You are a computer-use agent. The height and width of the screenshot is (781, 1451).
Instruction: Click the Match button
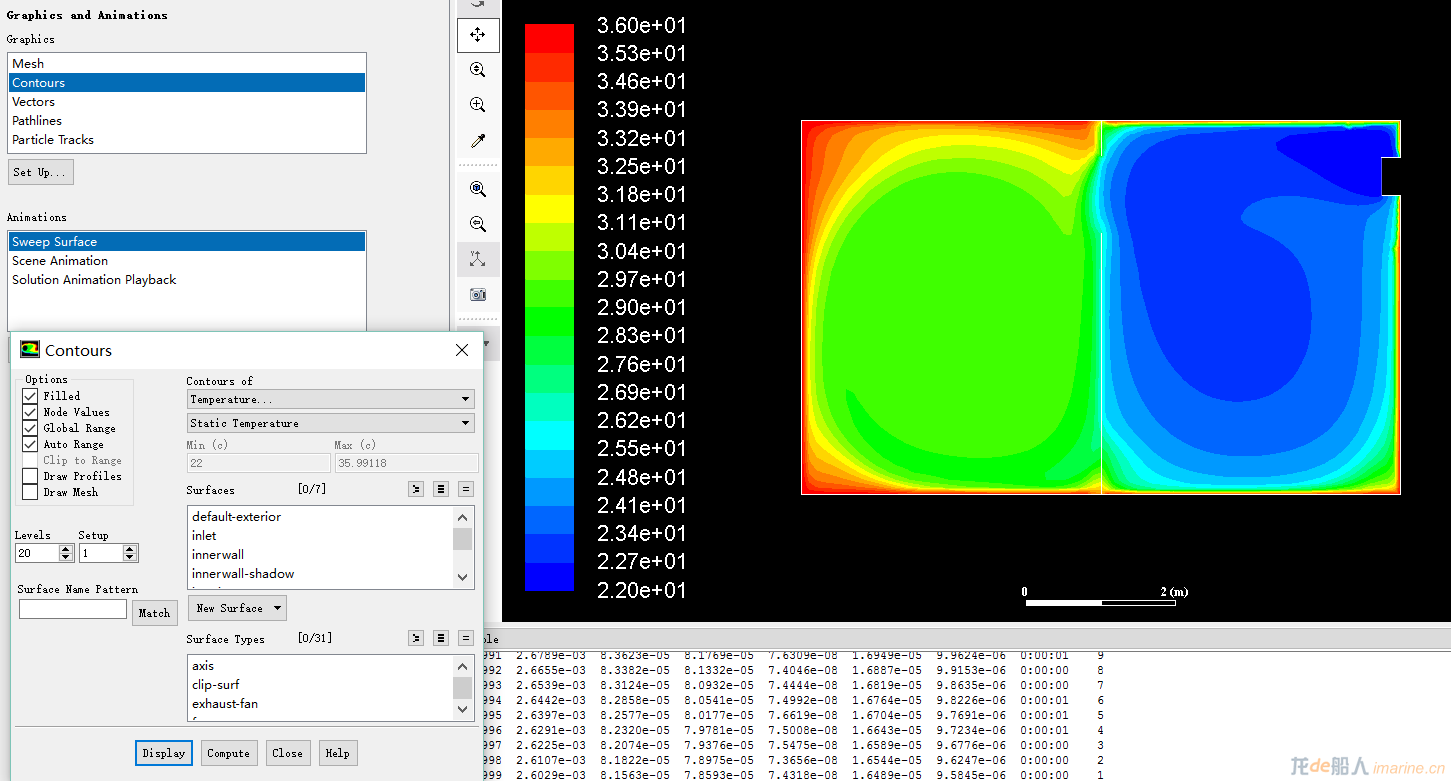coord(154,613)
